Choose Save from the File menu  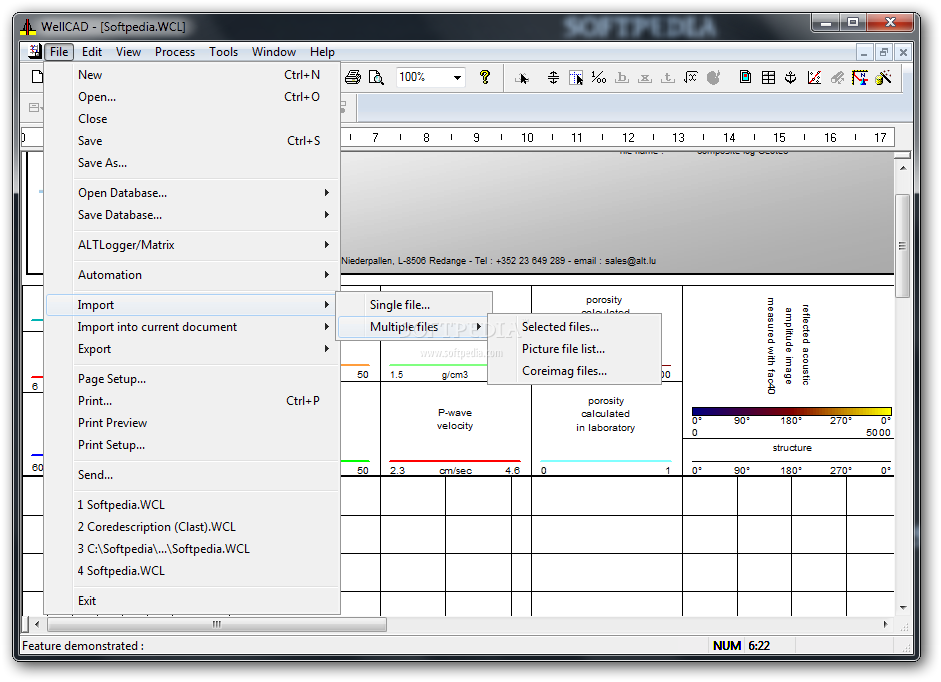coord(193,141)
